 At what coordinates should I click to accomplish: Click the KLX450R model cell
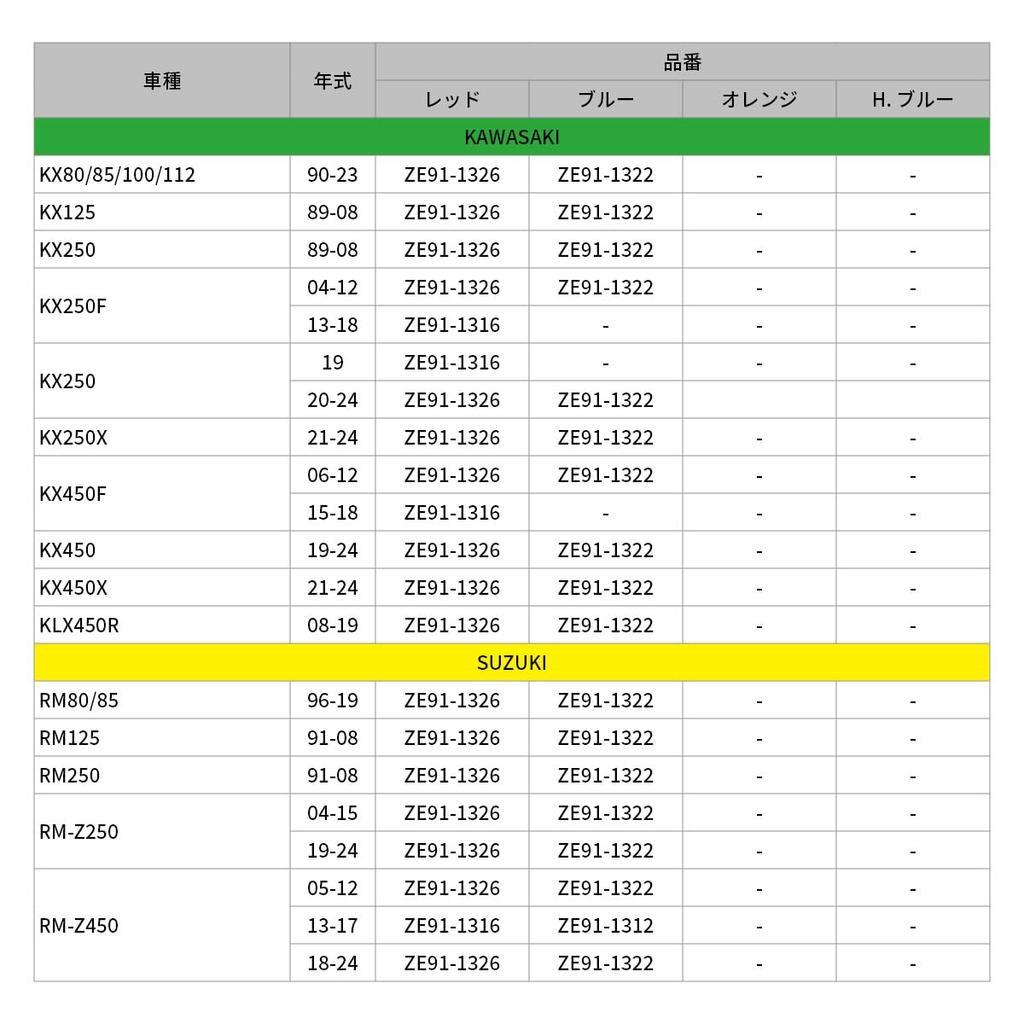pyautogui.click(x=79, y=626)
